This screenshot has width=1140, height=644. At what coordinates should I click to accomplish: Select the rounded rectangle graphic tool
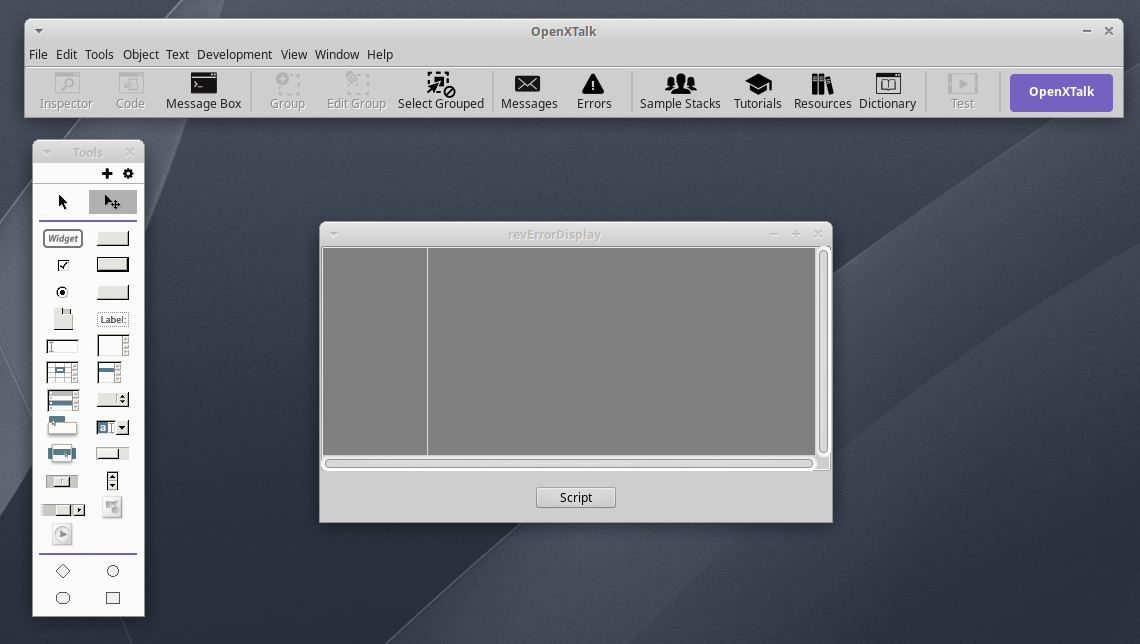click(63, 598)
